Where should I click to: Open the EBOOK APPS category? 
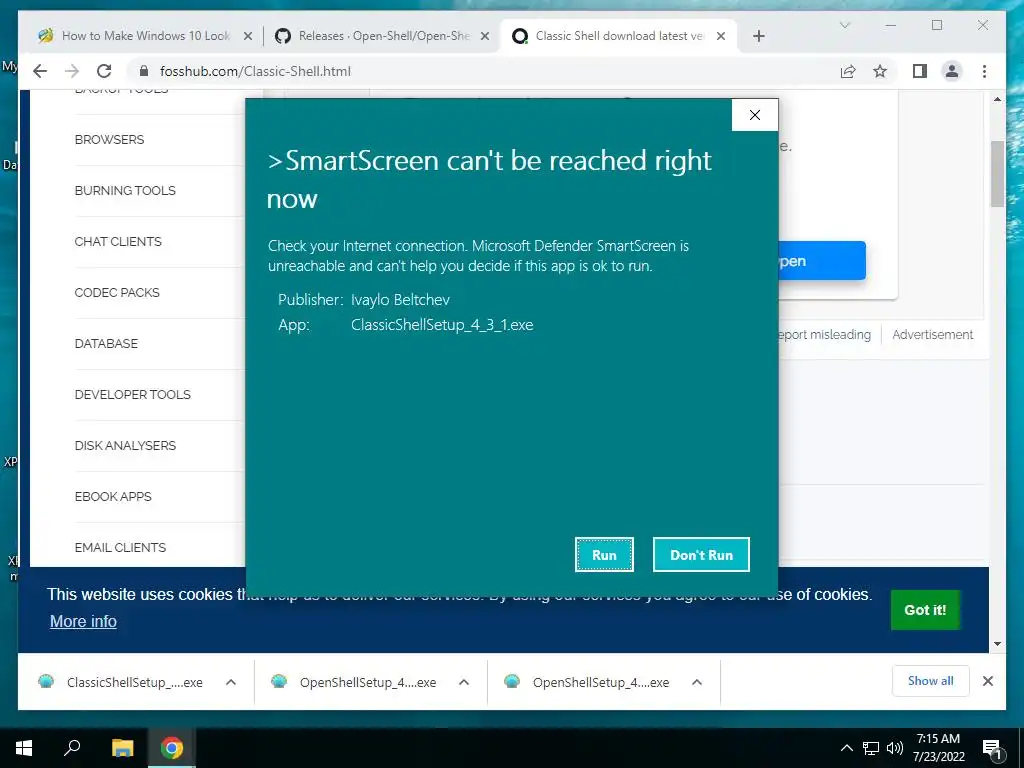click(x=113, y=496)
